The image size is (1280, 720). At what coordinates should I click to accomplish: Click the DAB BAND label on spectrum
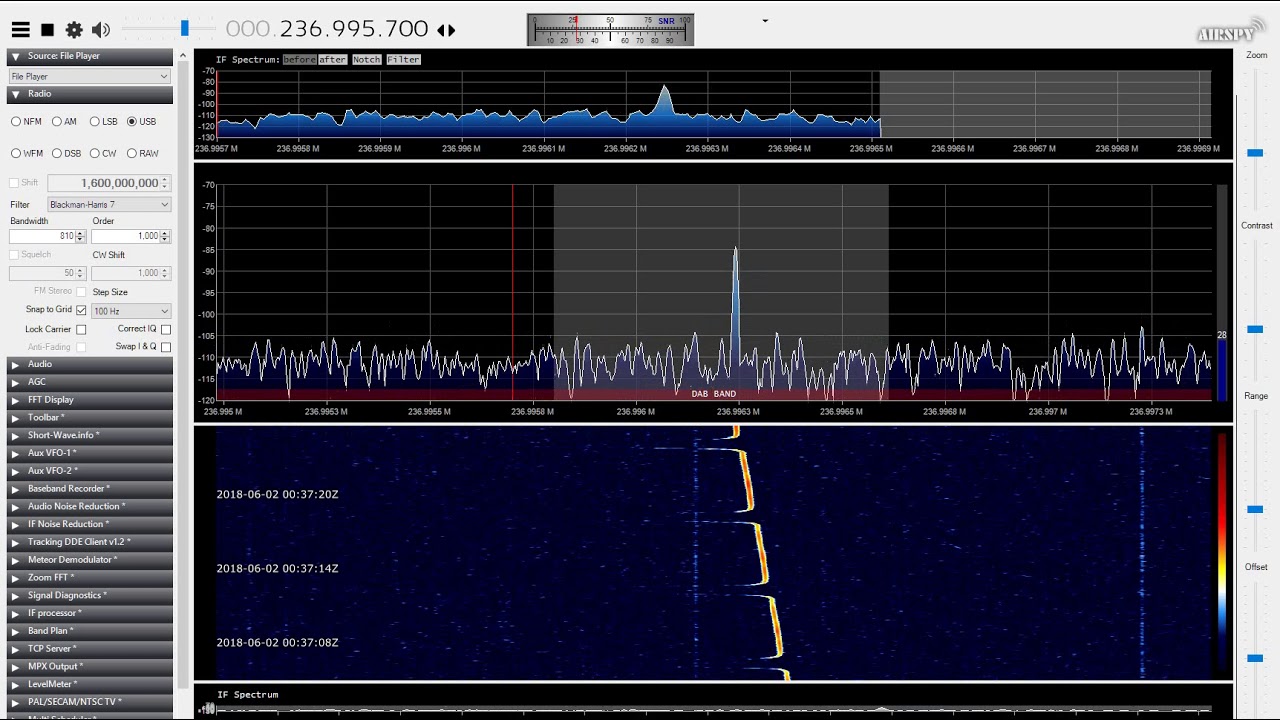pos(714,394)
